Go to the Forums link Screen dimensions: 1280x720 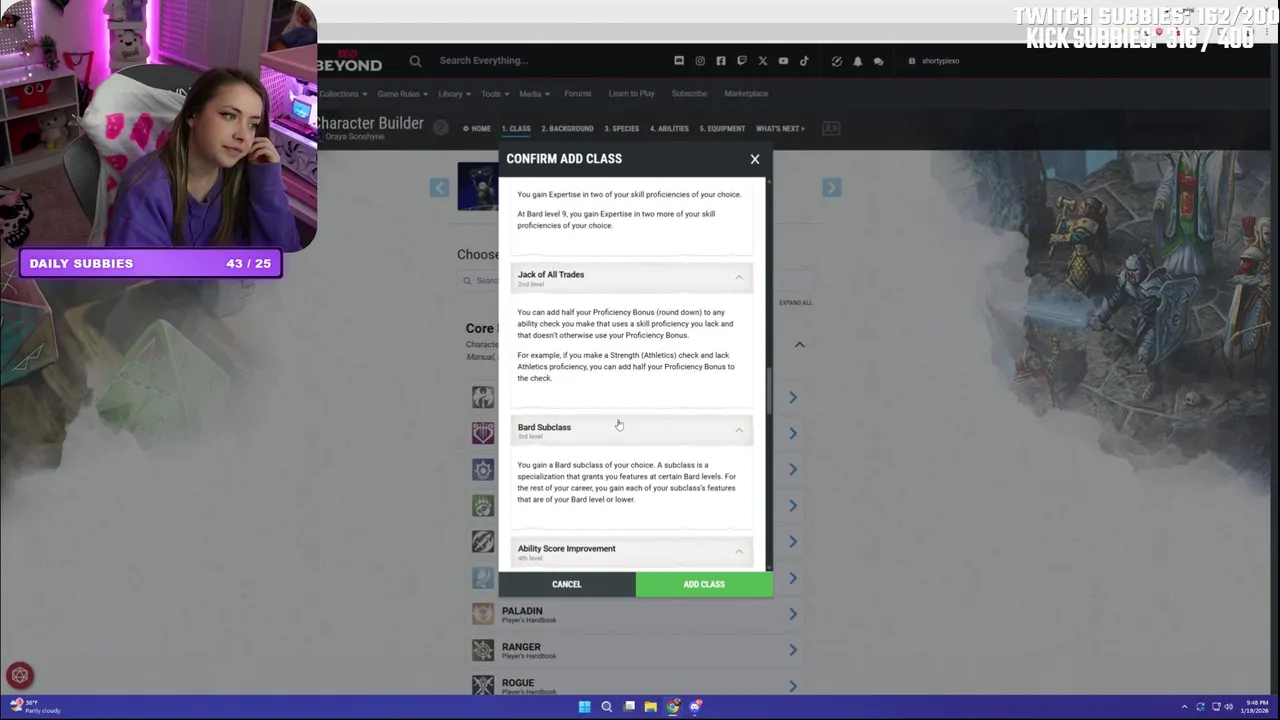577,94
